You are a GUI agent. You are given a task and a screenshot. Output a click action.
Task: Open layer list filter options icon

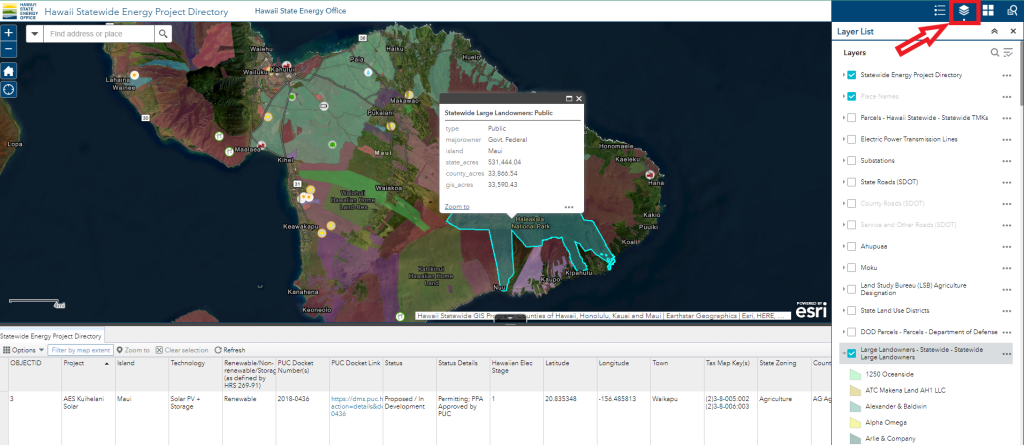tap(1008, 52)
